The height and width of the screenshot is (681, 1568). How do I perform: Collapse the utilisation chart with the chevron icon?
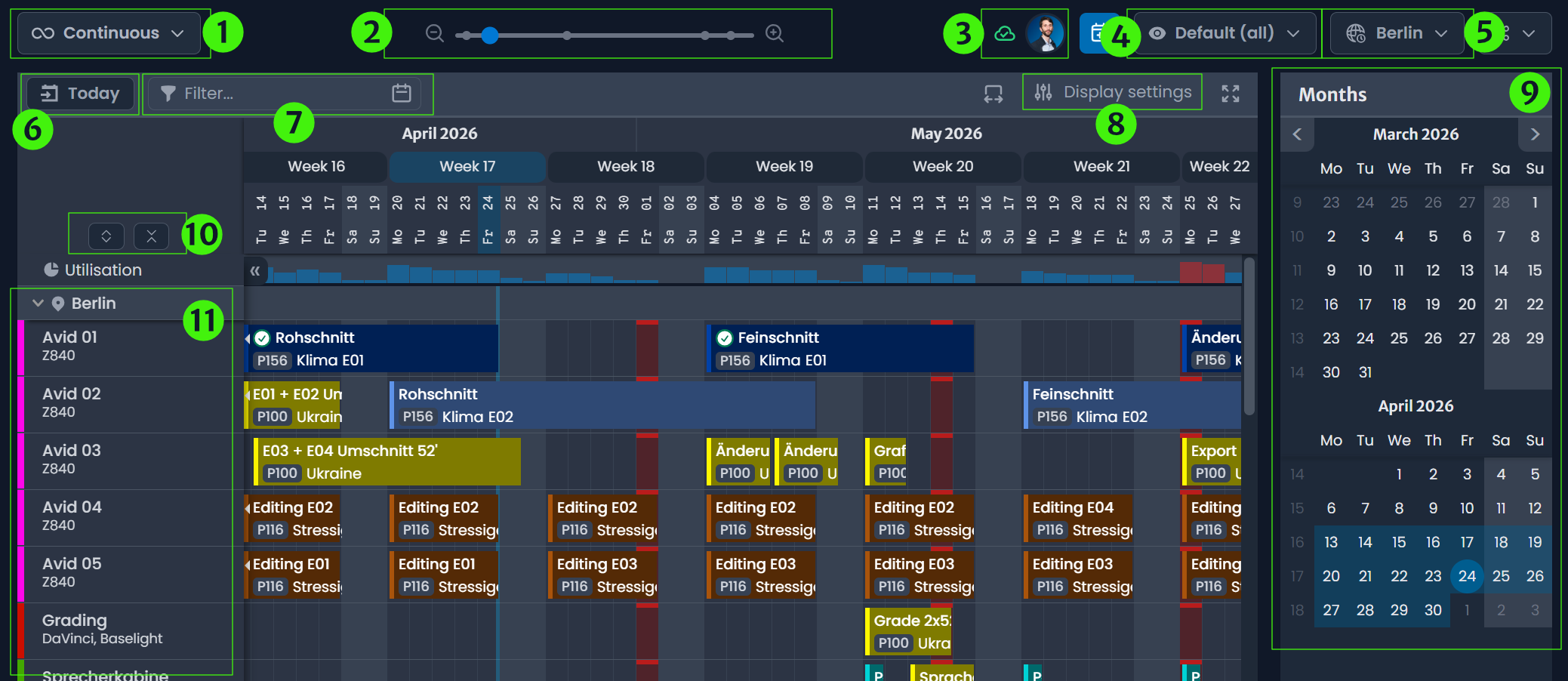click(x=255, y=270)
